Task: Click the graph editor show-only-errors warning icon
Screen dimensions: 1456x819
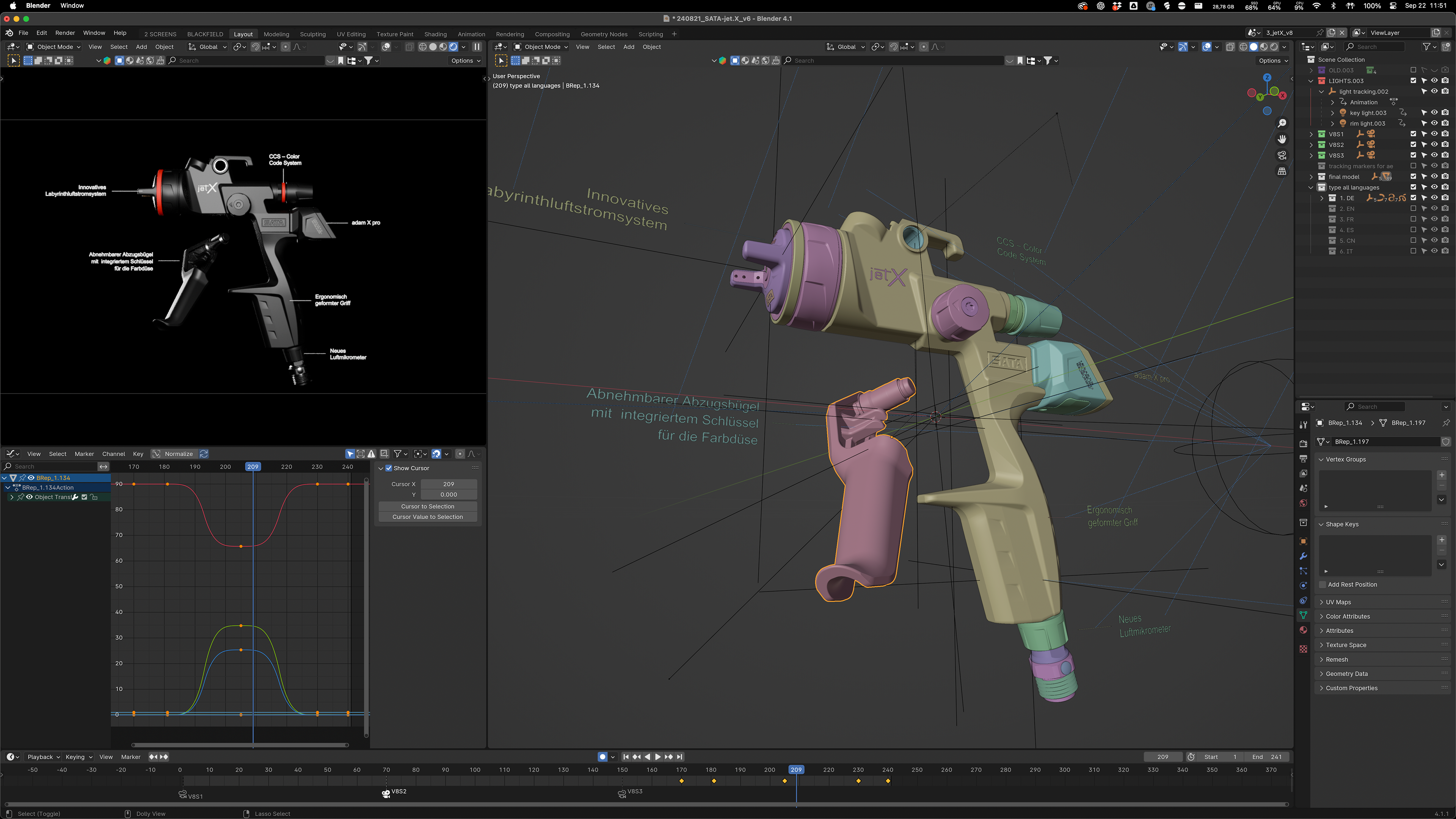Action: [371, 454]
